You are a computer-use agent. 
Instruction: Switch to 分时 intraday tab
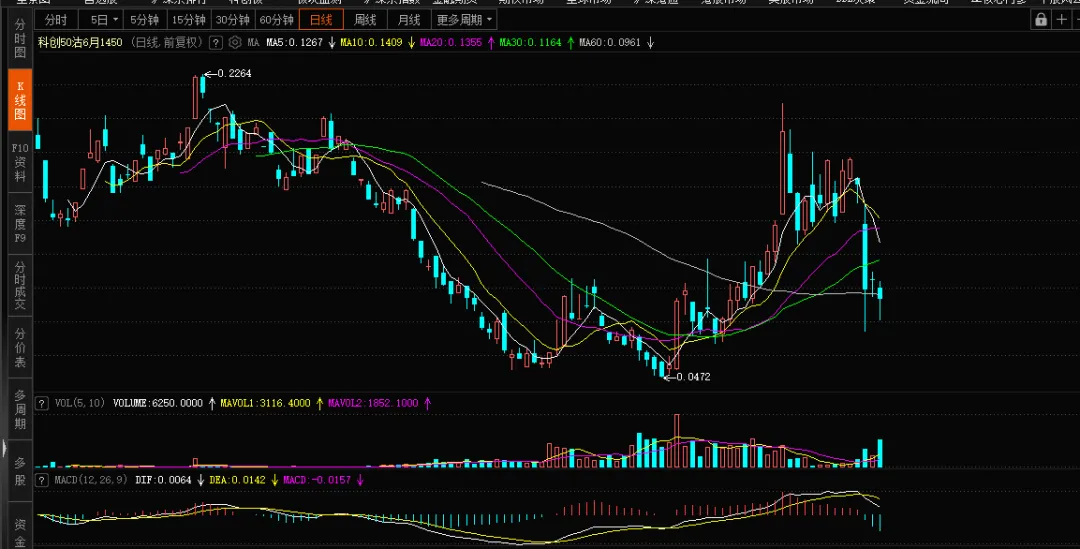coord(56,20)
